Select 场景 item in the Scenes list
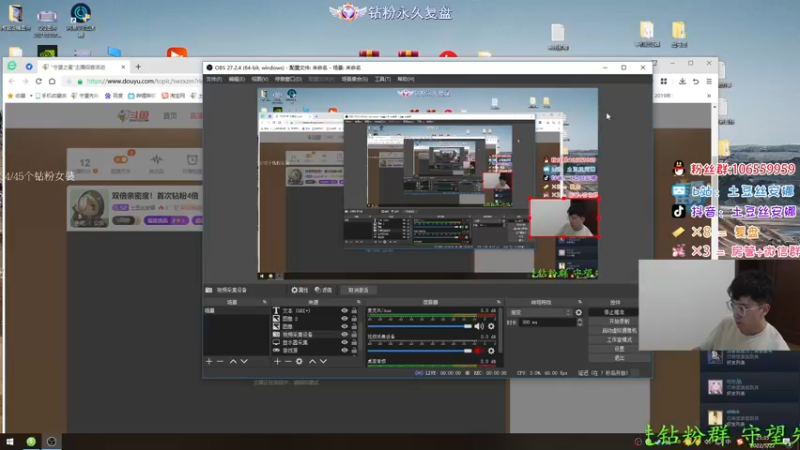This screenshot has height=450, width=800. click(236, 310)
